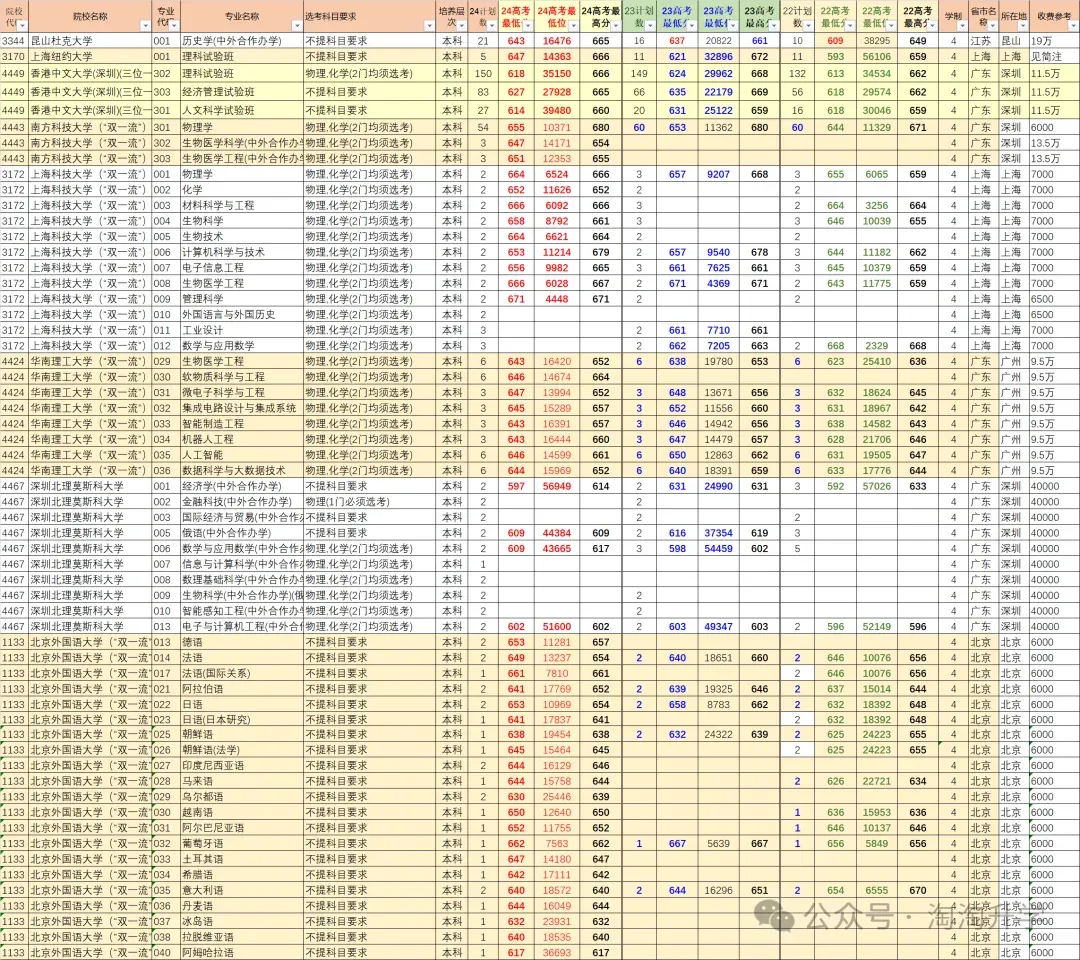1080x960 pixels.
Task: Select the cell 昆山杜克大学
Action: pos(90,41)
